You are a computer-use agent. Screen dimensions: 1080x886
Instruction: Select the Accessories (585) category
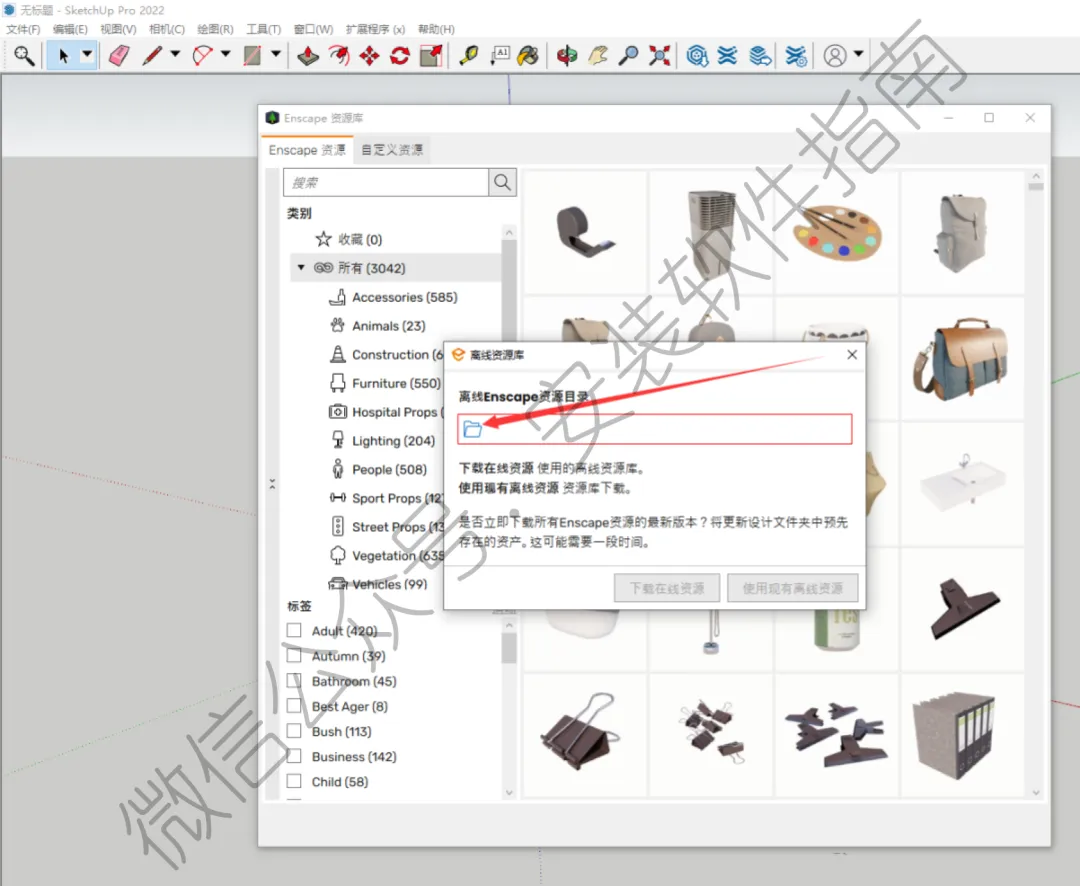coord(393,297)
